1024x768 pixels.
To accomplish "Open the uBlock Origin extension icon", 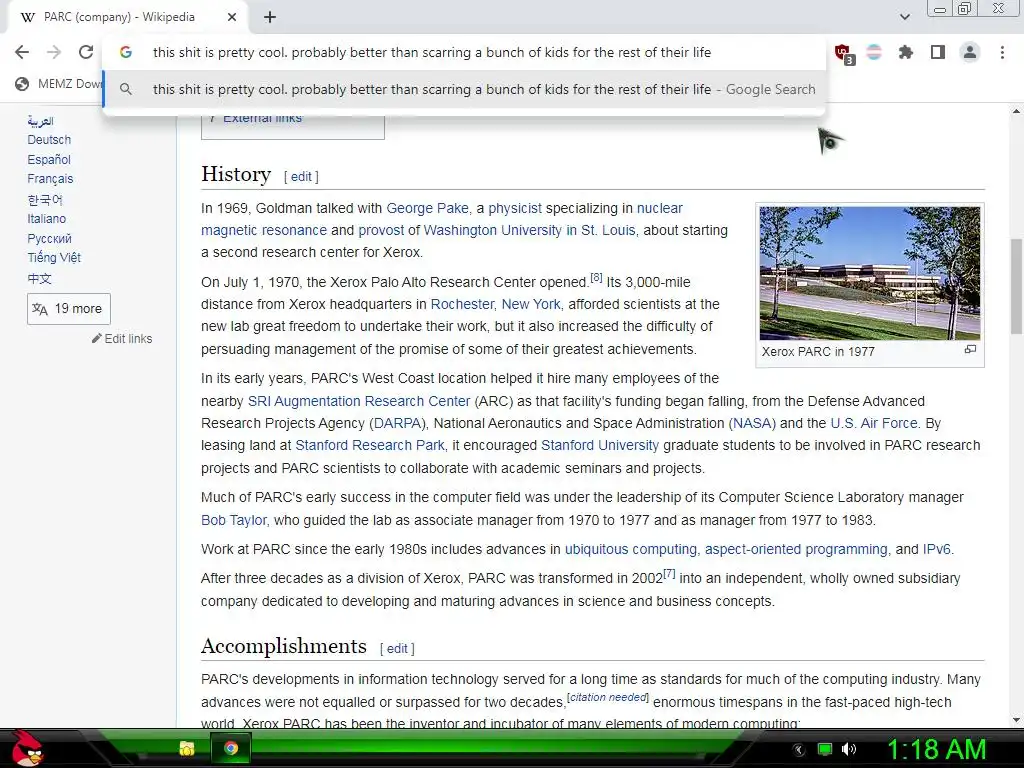I will 843,52.
